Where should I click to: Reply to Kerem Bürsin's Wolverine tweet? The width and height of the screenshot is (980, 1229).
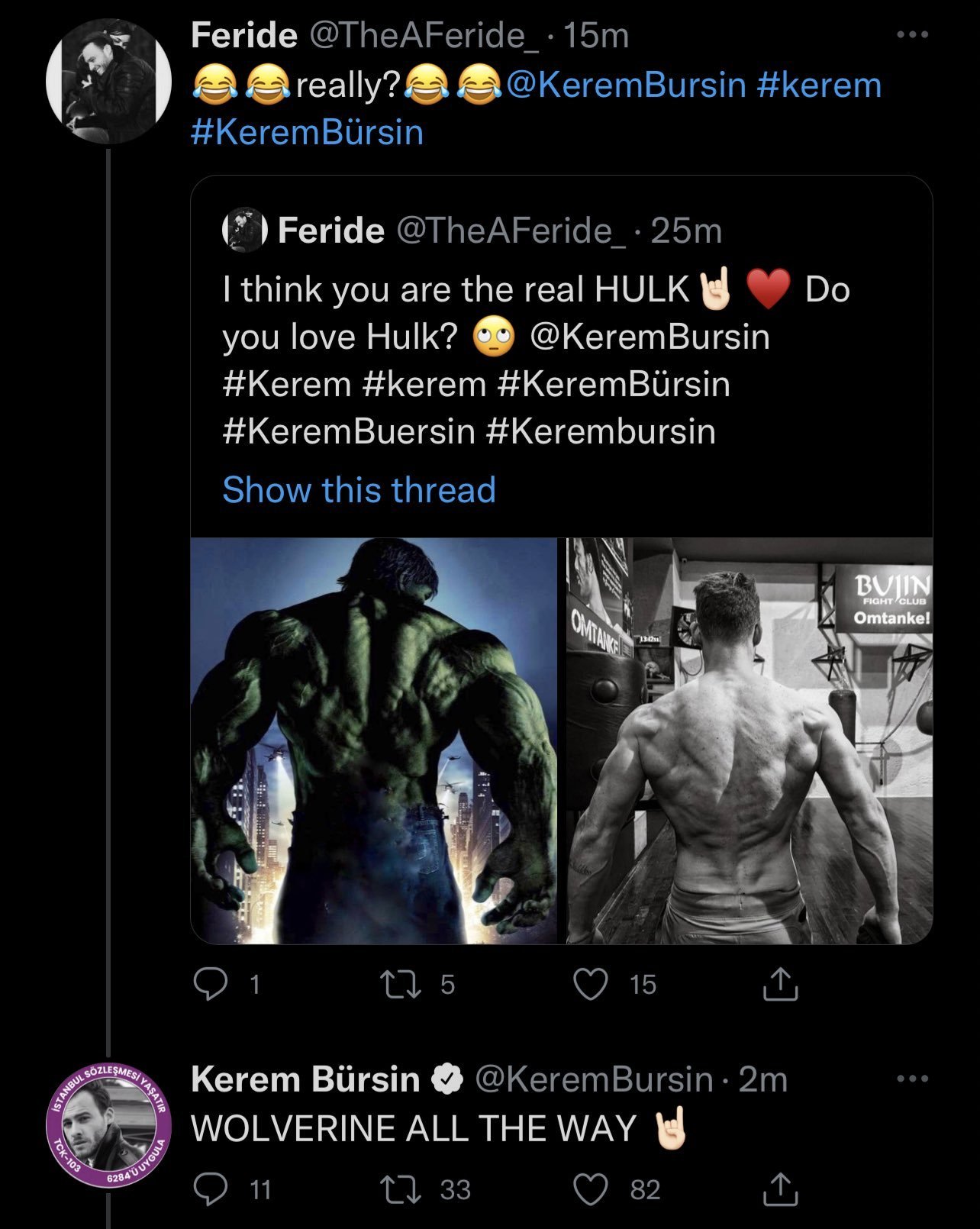tap(210, 1189)
